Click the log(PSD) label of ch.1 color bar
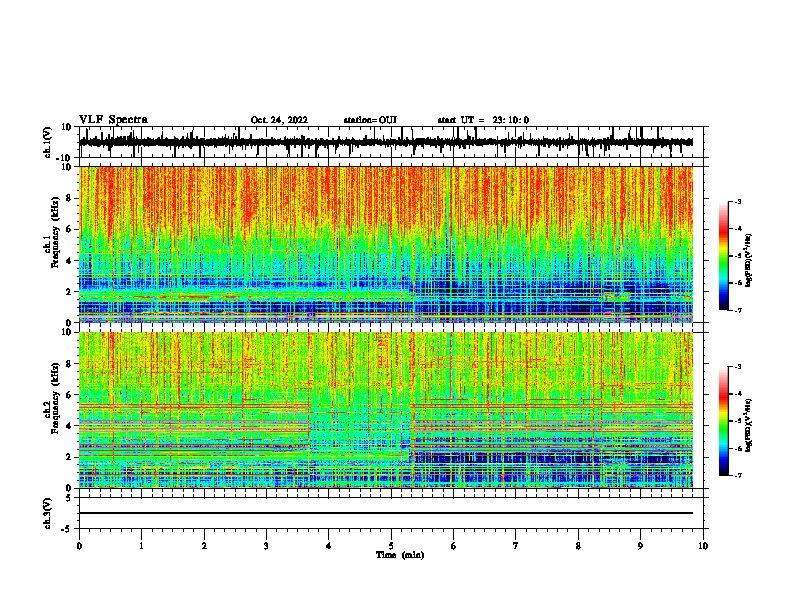Image resolution: width=792 pixels, height=612 pixels. [x=749, y=260]
